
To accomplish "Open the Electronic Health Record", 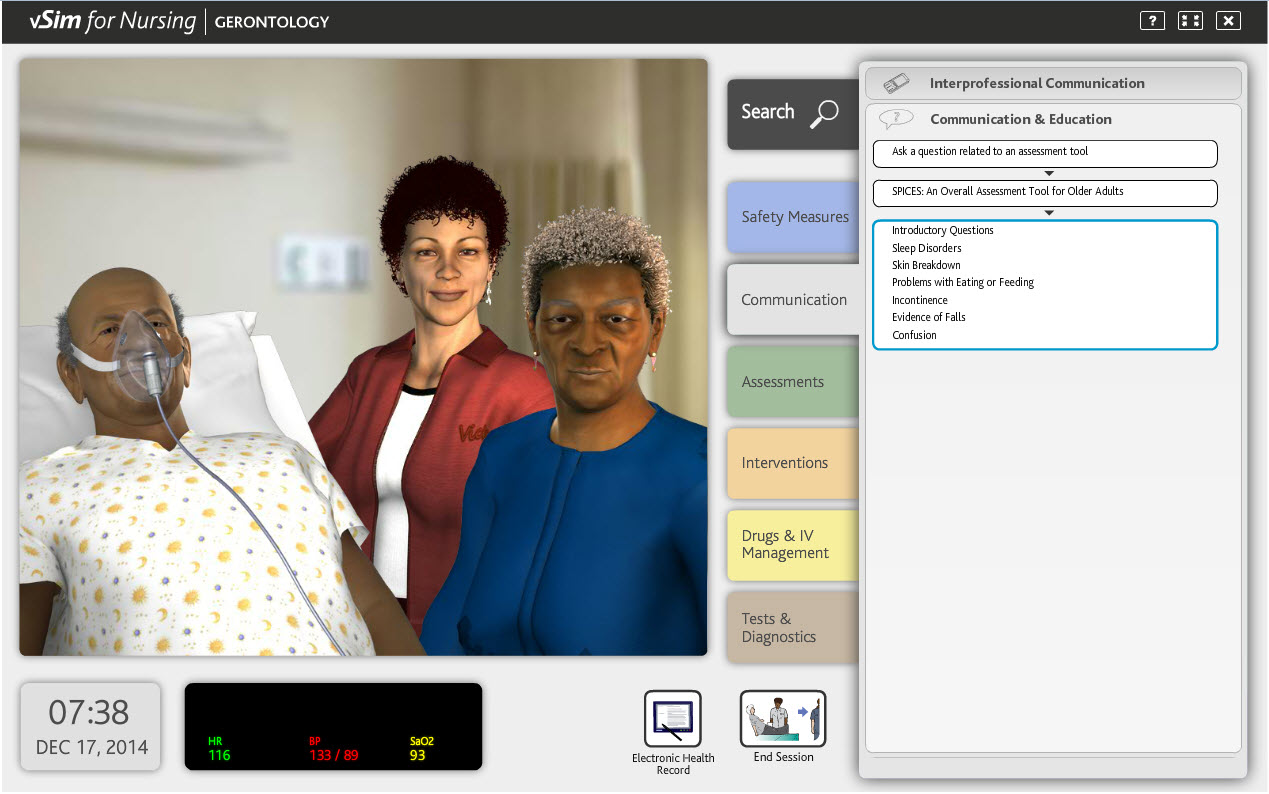I will tap(672, 719).
